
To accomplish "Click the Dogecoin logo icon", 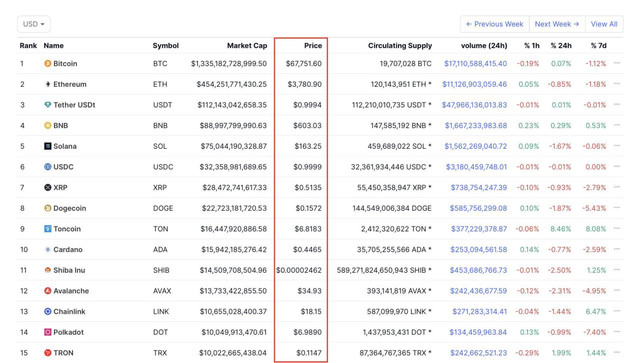I will [x=48, y=208].
